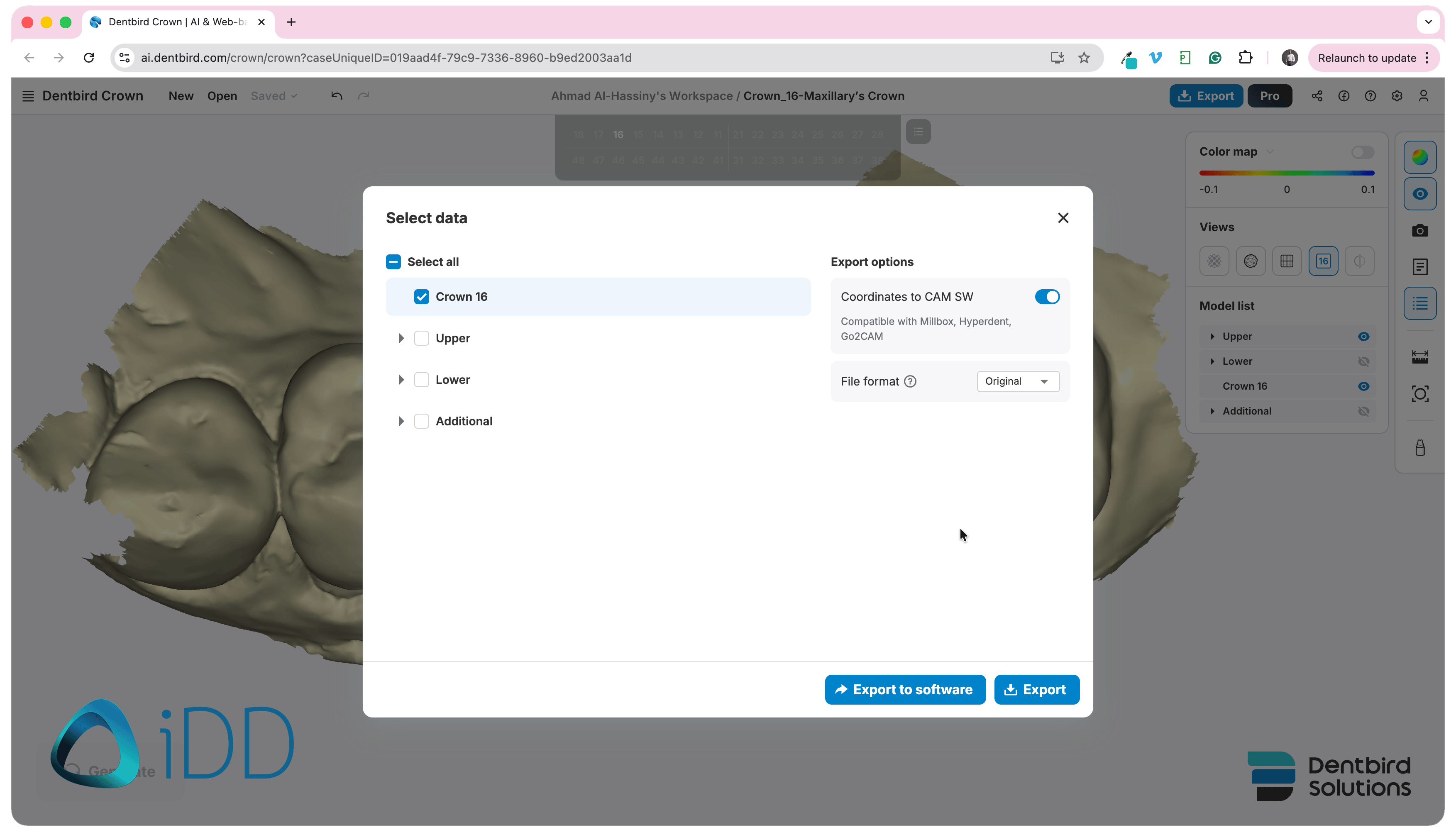Click the camera screenshot icon in right sidebar
1456x832 pixels.
[1419, 231]
